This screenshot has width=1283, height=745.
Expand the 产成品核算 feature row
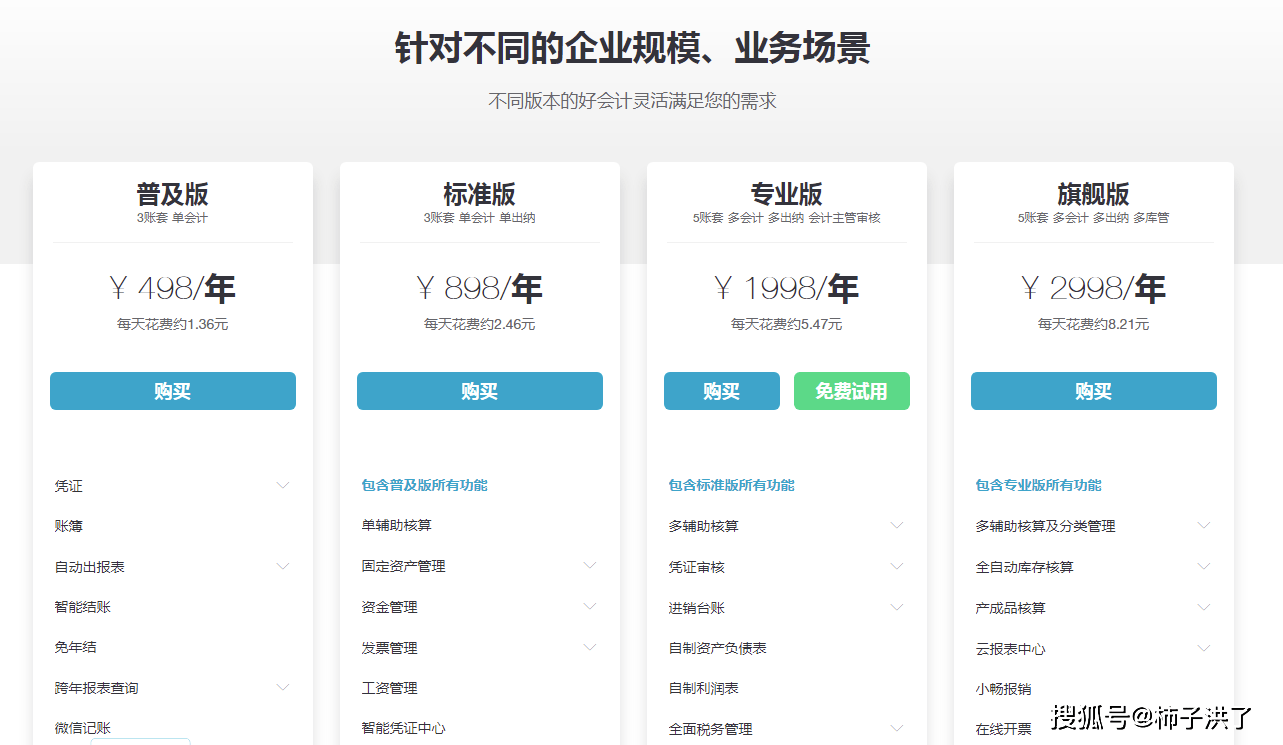[x=1204, y=607]
